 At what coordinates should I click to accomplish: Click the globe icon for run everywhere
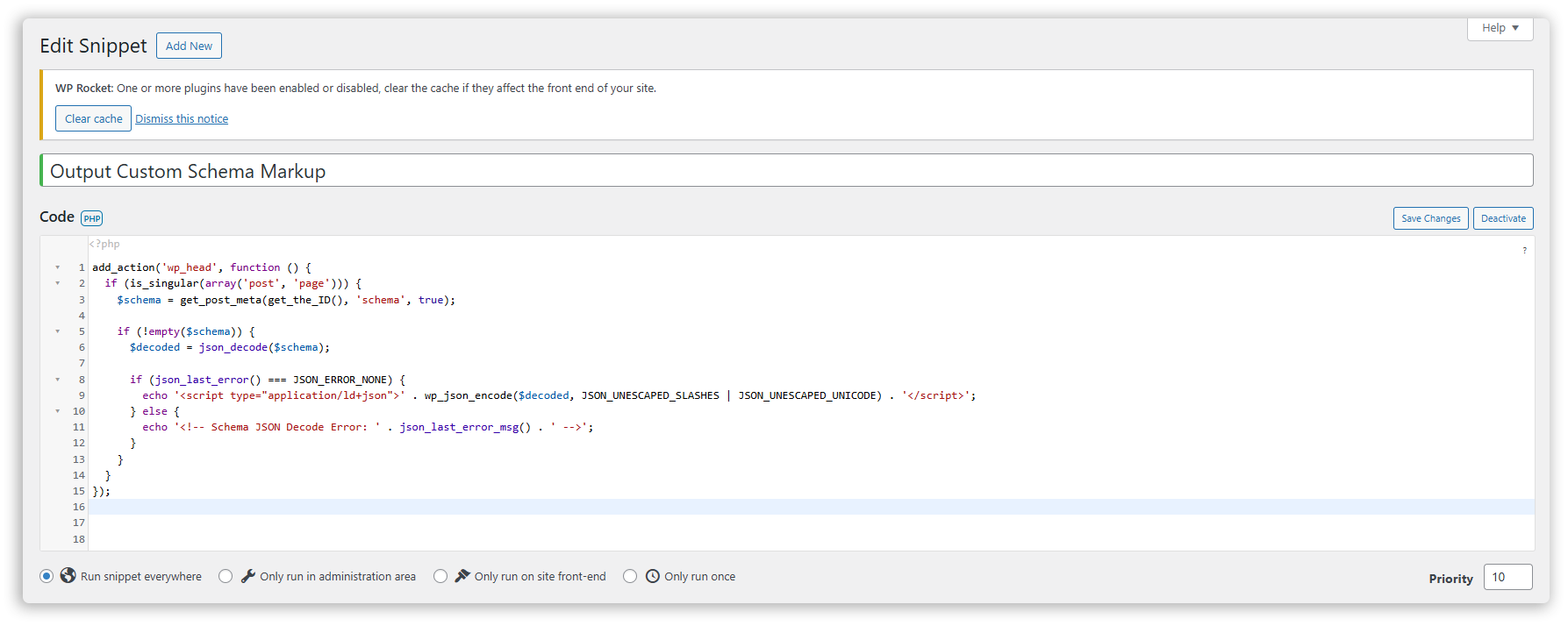(68, 576)
